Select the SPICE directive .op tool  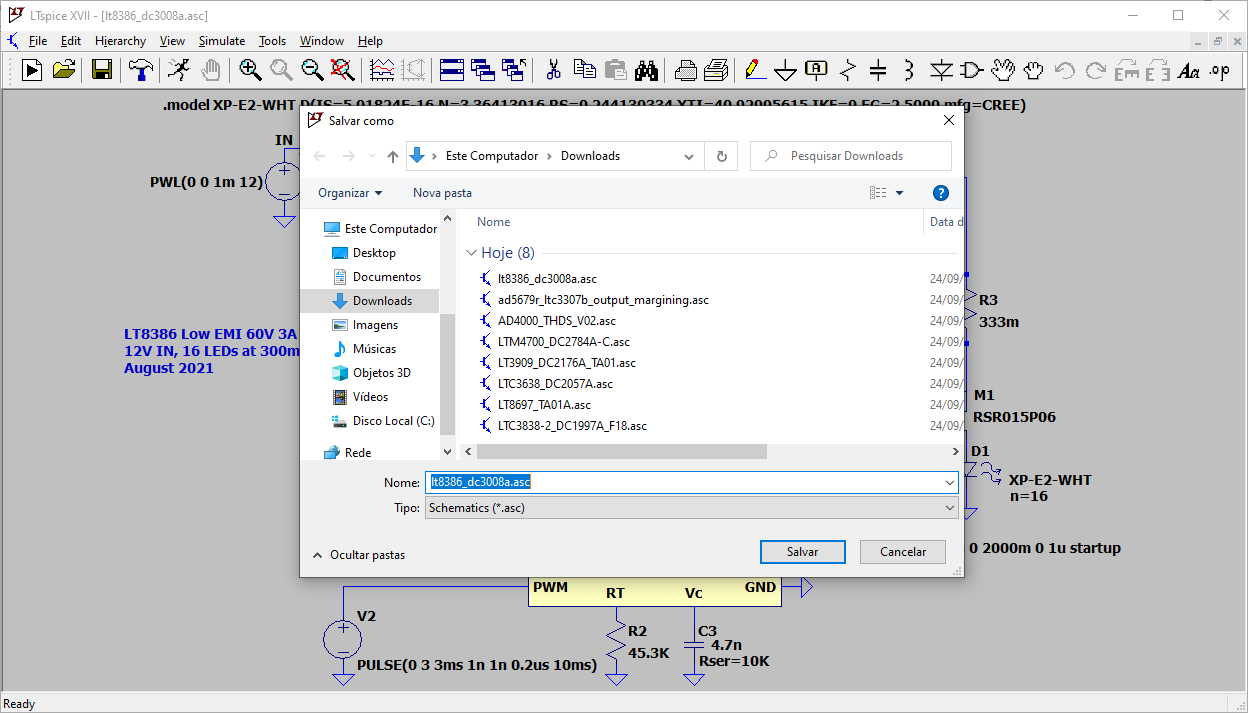(x=1219, y=70)
